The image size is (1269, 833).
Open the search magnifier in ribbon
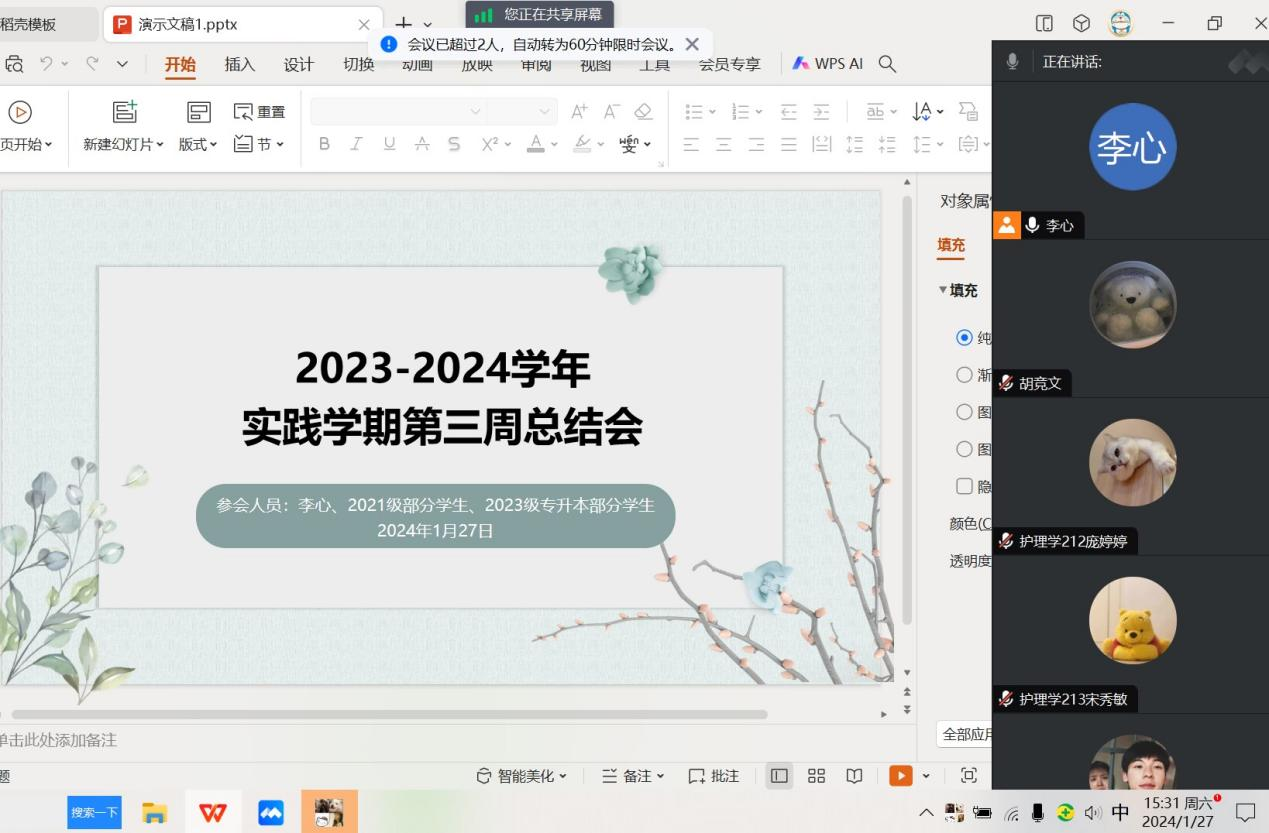(x=887, y=63)
